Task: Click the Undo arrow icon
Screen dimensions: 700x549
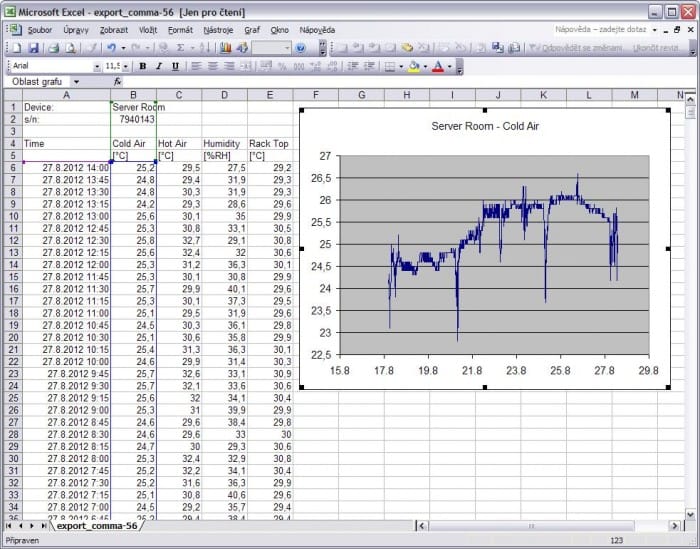Action: tap(110, 48)
